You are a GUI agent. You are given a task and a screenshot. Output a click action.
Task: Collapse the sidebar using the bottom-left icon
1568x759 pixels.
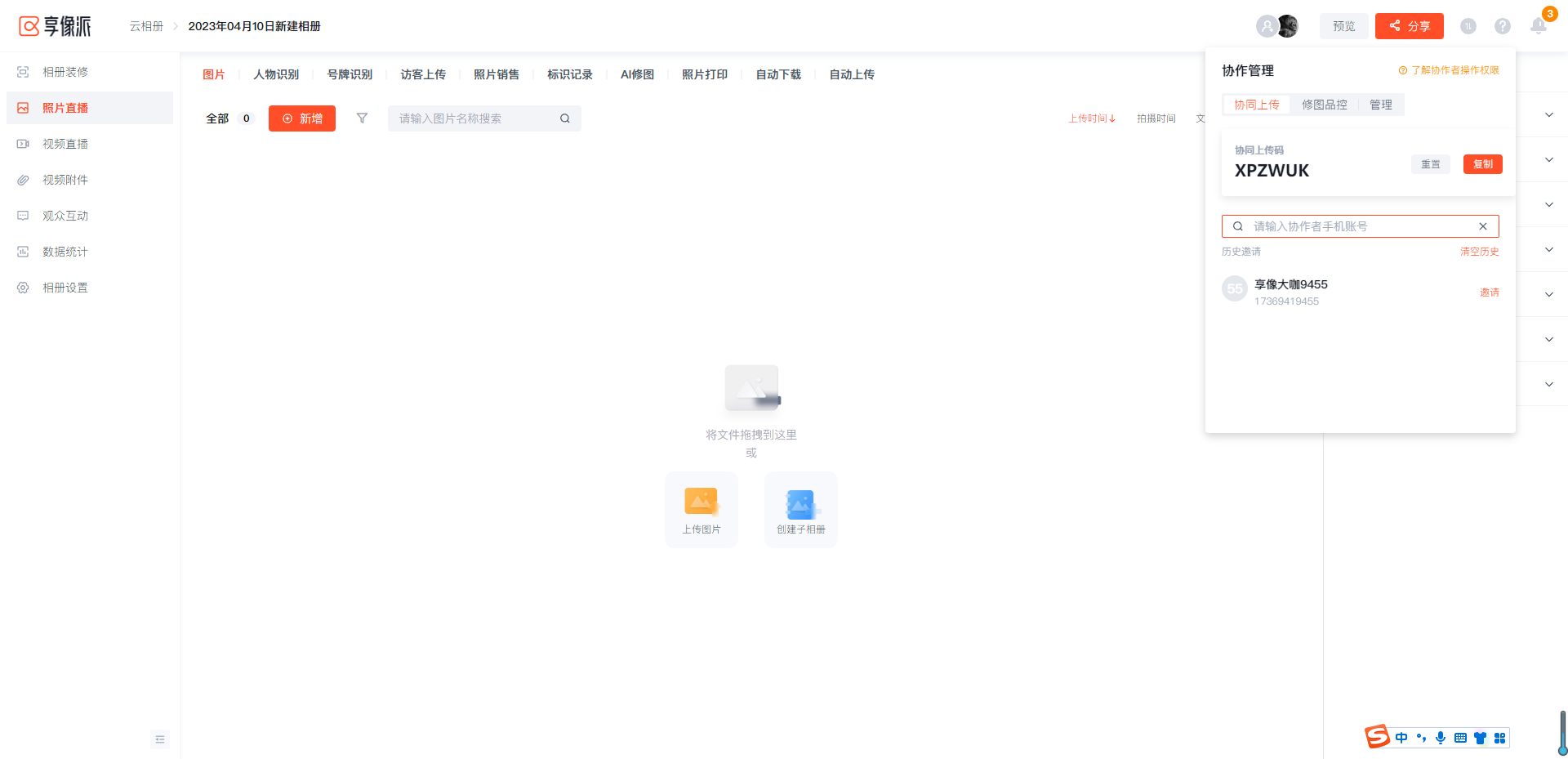point(160,739)
